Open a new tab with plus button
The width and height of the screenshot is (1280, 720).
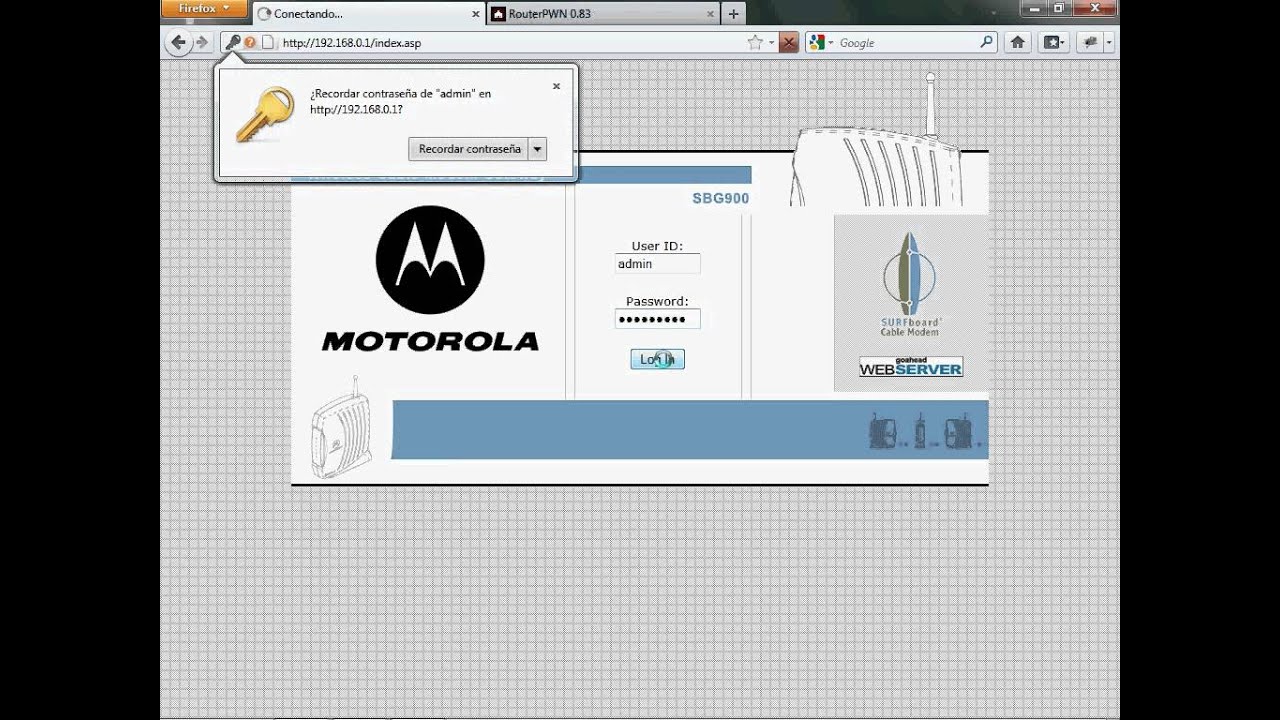click(x=734, y=14)
